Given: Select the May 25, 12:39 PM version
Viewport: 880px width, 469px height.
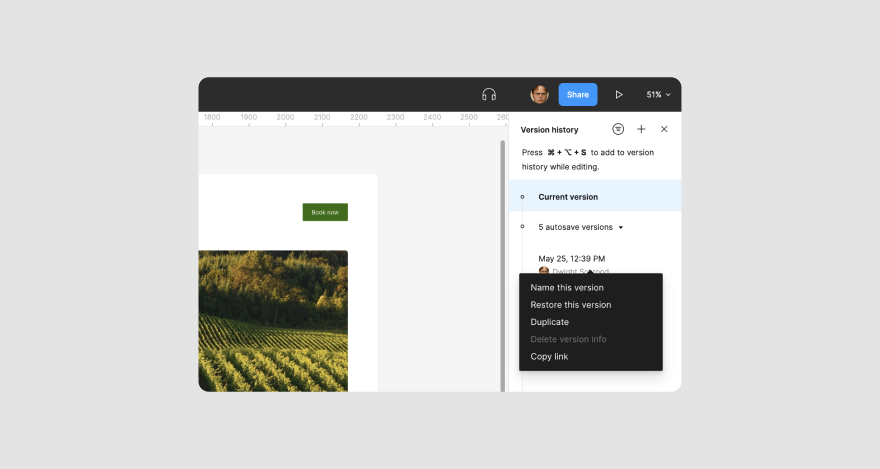Looking at the screenshot, I should 571,259.
